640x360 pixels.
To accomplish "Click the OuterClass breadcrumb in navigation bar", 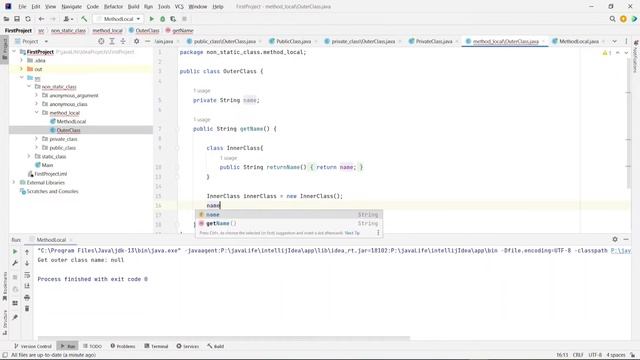I will (144, 31).
